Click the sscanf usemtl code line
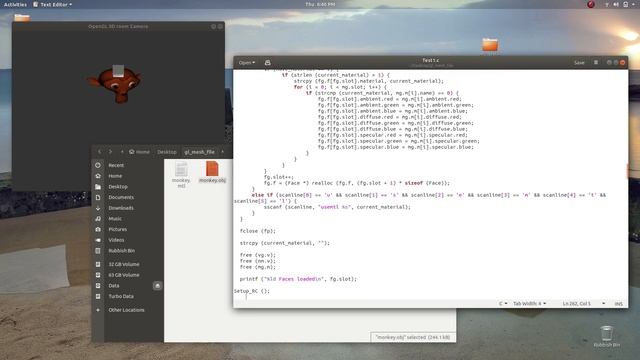This screenshot has width=640, height=360. [x=337, y=207]
